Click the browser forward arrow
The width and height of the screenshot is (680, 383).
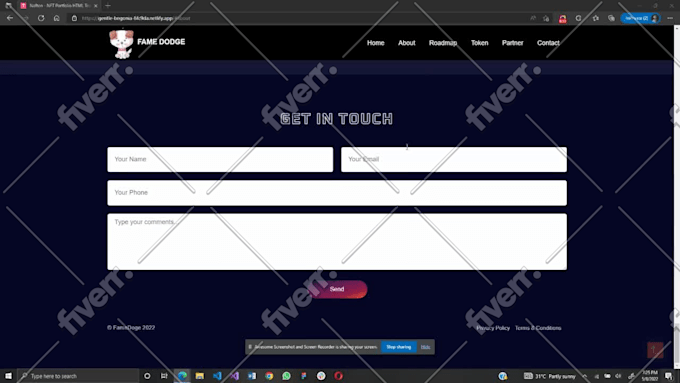point(25,18)
